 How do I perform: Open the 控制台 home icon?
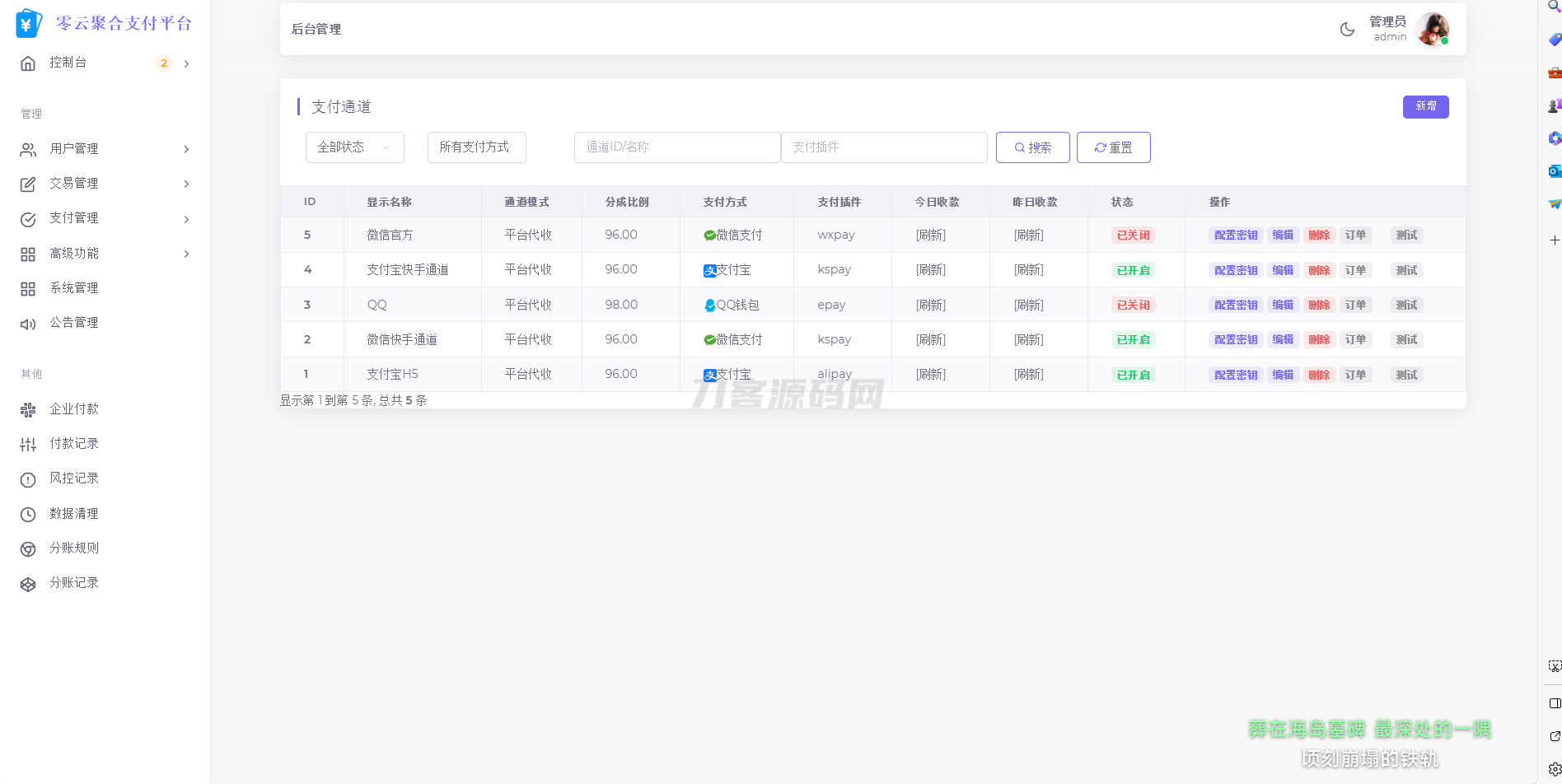tap(28, 63)
